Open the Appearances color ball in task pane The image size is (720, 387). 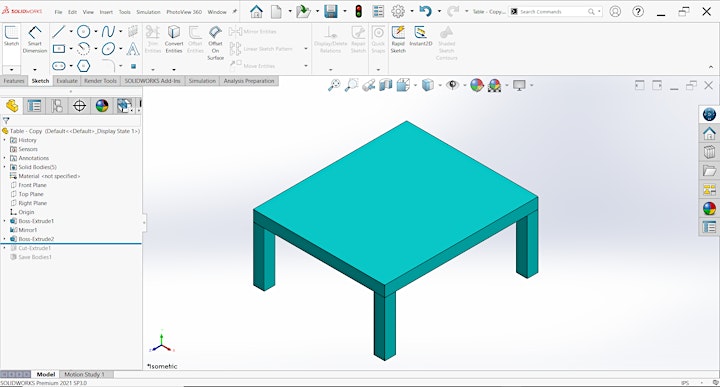click(709, 208)
